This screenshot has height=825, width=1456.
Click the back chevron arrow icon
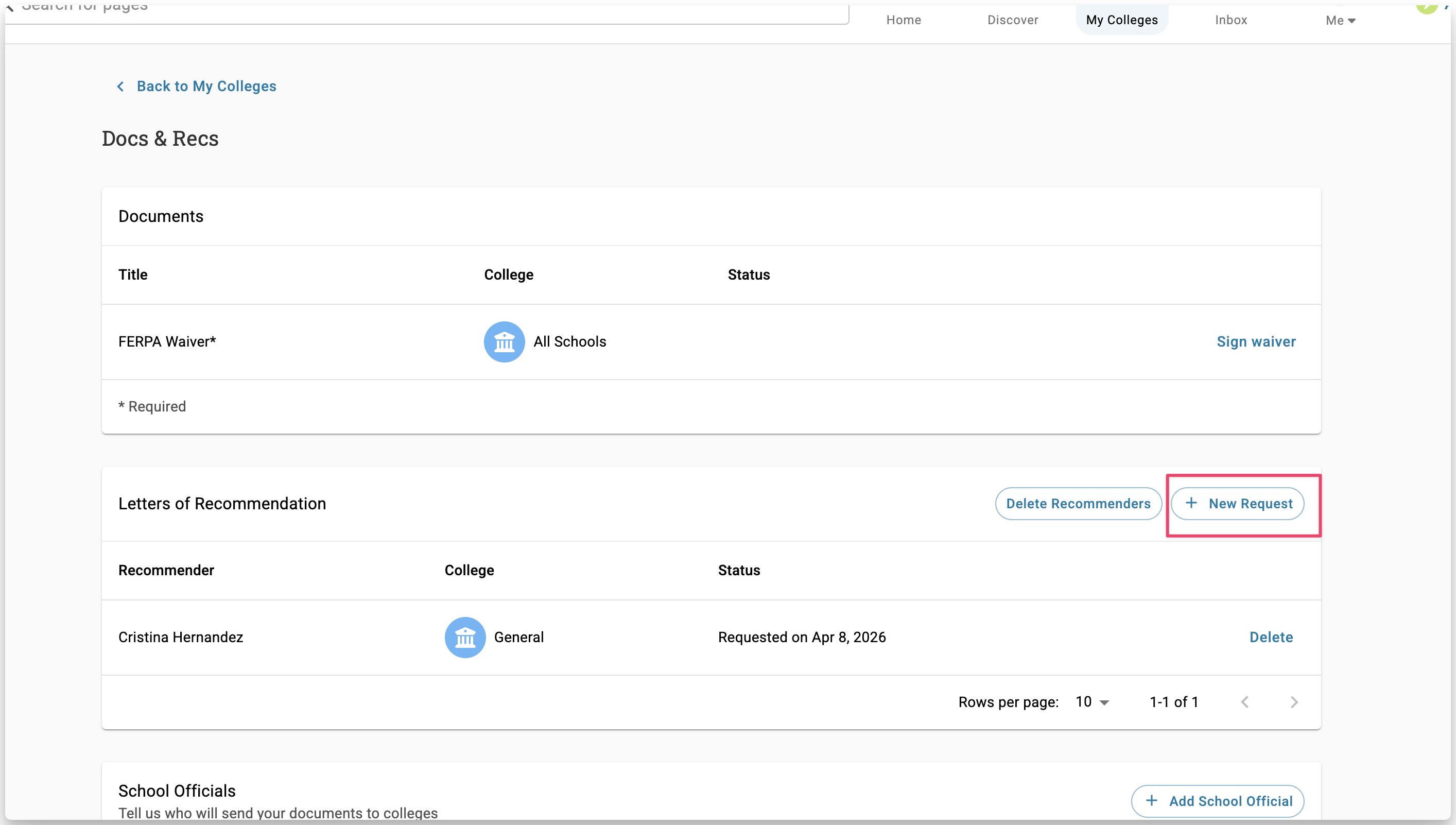point(120,87)
